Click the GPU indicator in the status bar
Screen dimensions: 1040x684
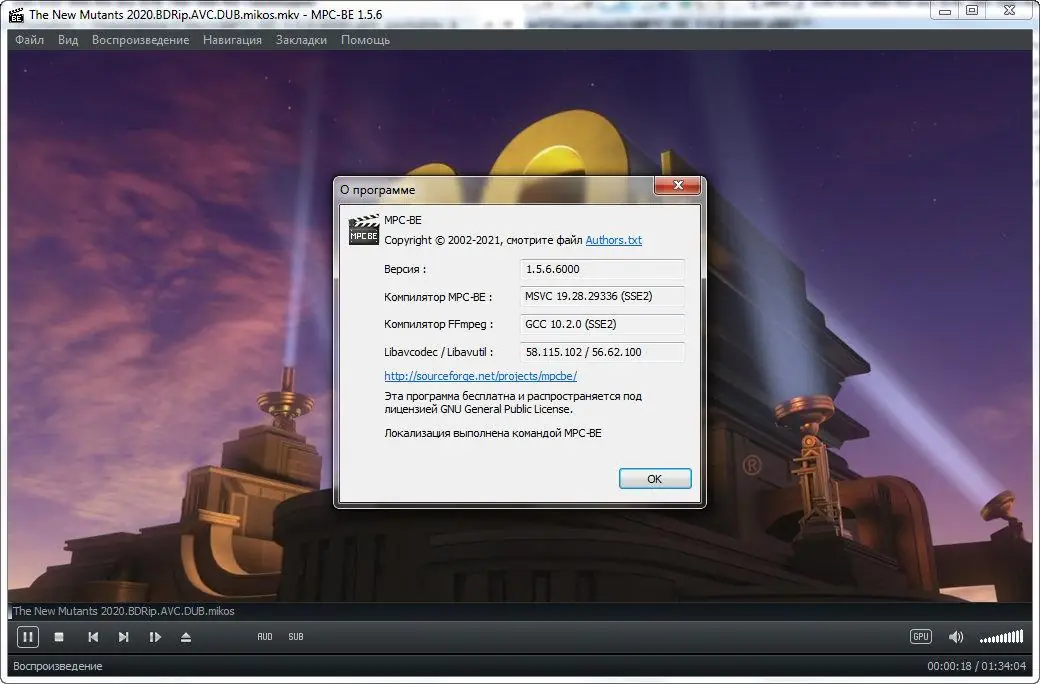pyautogui.click(x=919, y=636)
